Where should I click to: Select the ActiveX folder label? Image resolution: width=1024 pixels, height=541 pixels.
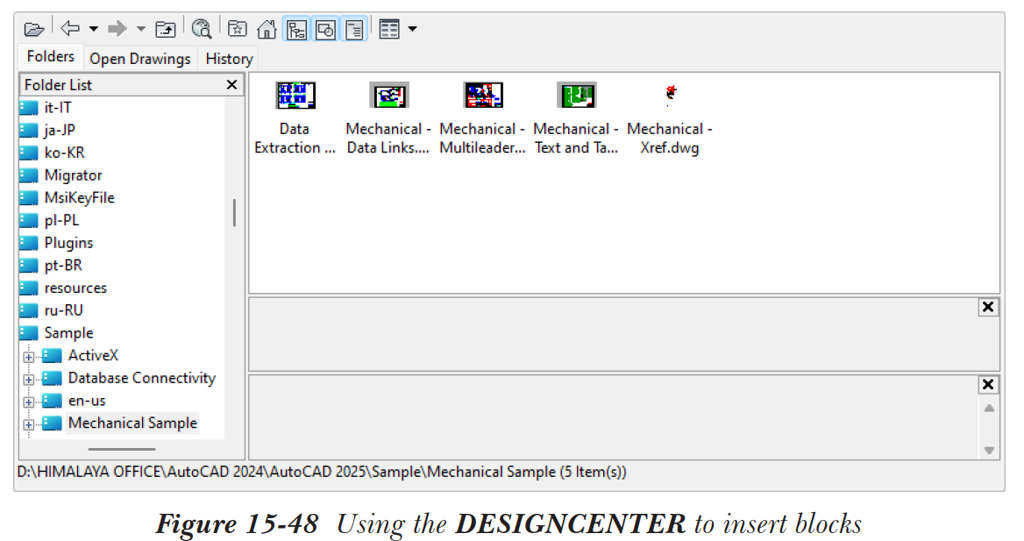coord(93,355)
